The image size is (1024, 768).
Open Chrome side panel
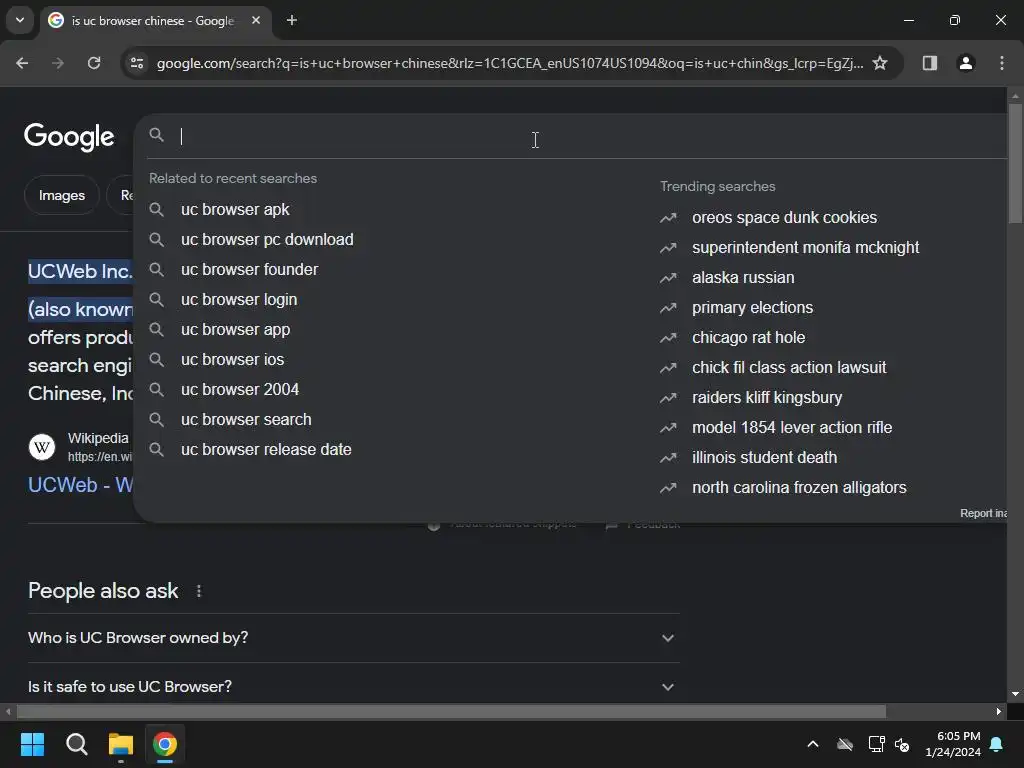(x=930, y=63)
